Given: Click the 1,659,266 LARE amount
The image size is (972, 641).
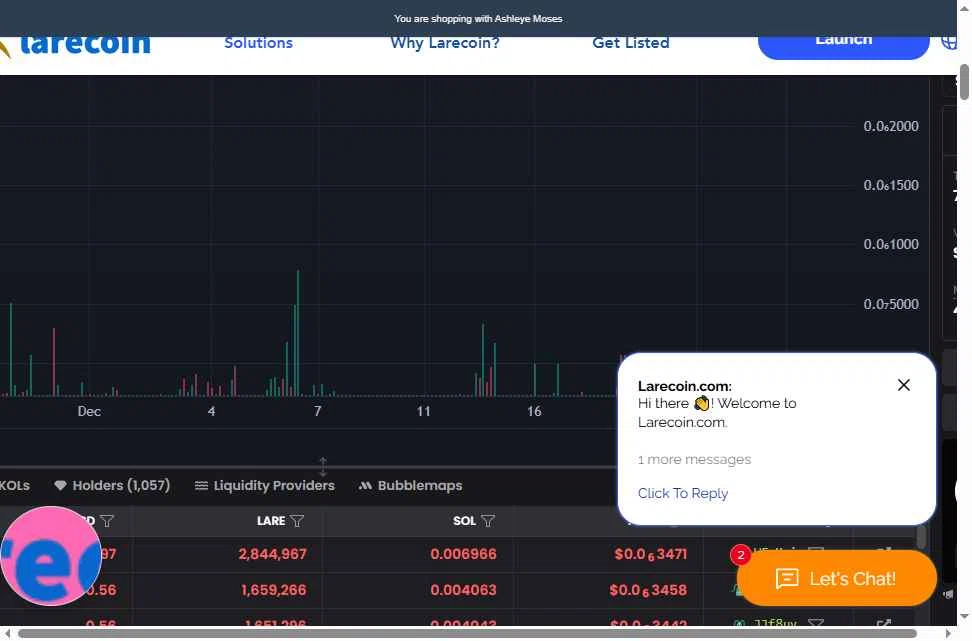Looking at the screenshot, I should click(273, 590).
